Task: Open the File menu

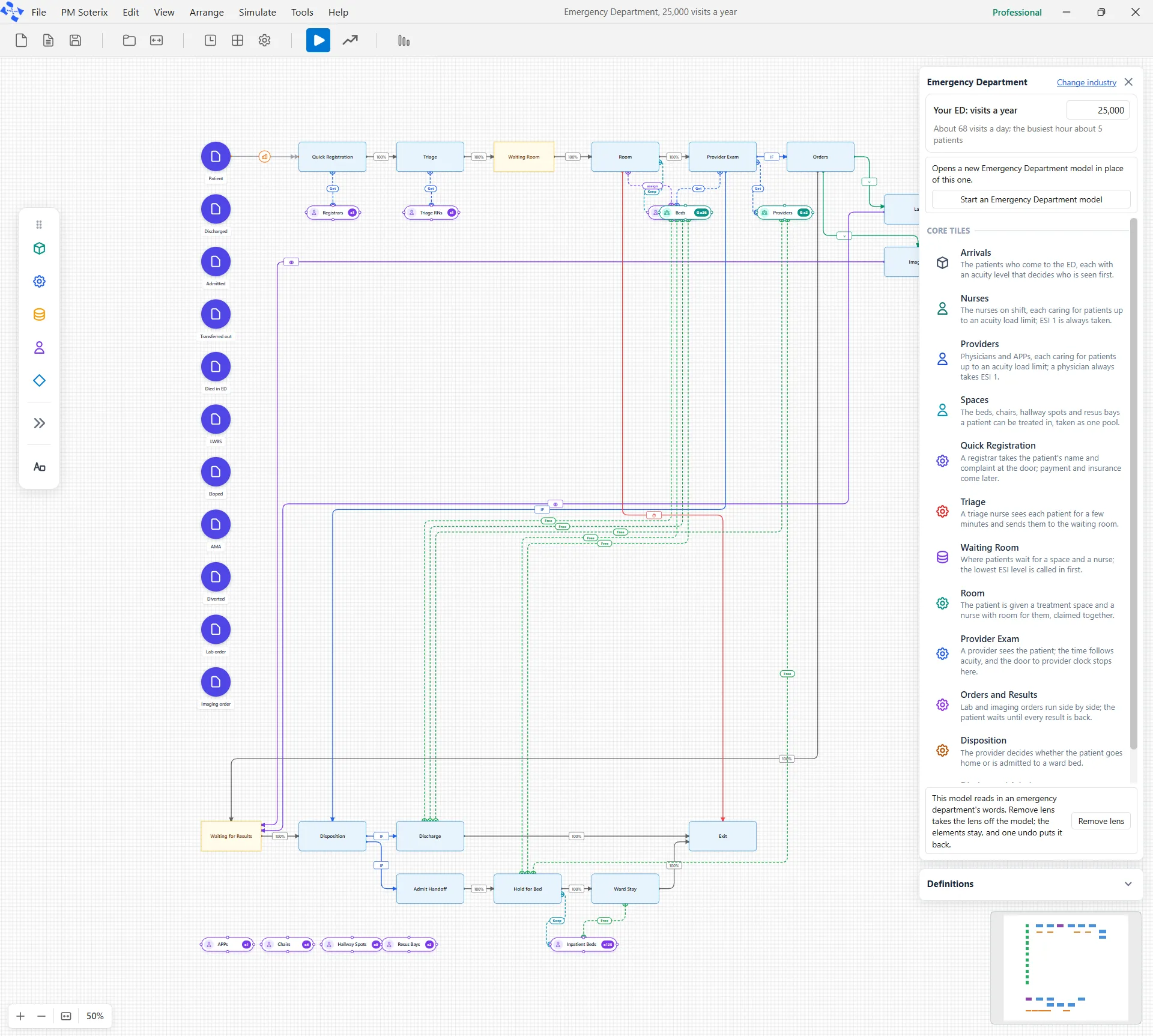Action: (38, 12)
